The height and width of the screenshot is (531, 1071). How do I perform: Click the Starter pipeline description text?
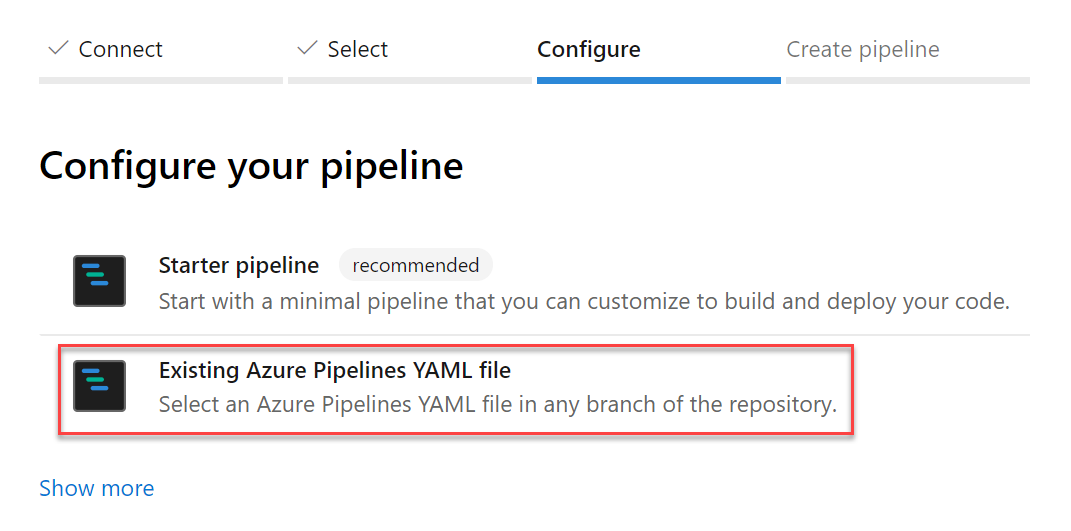coord(584,301)
